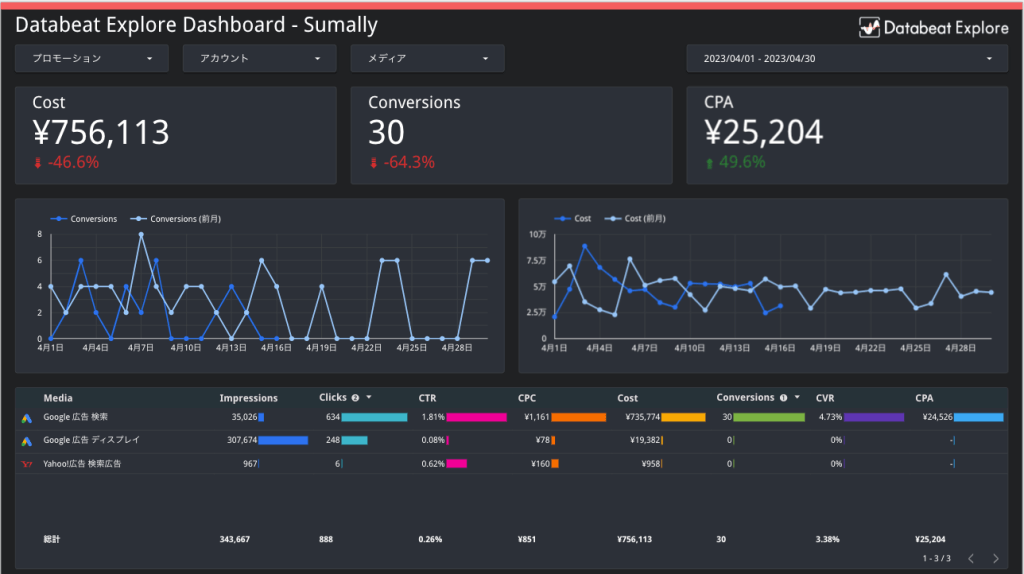The image size is (1024, 574).
Task: Click the ¥19,382 cost cell
Action: pyautogui.click(x=645, y=440)
